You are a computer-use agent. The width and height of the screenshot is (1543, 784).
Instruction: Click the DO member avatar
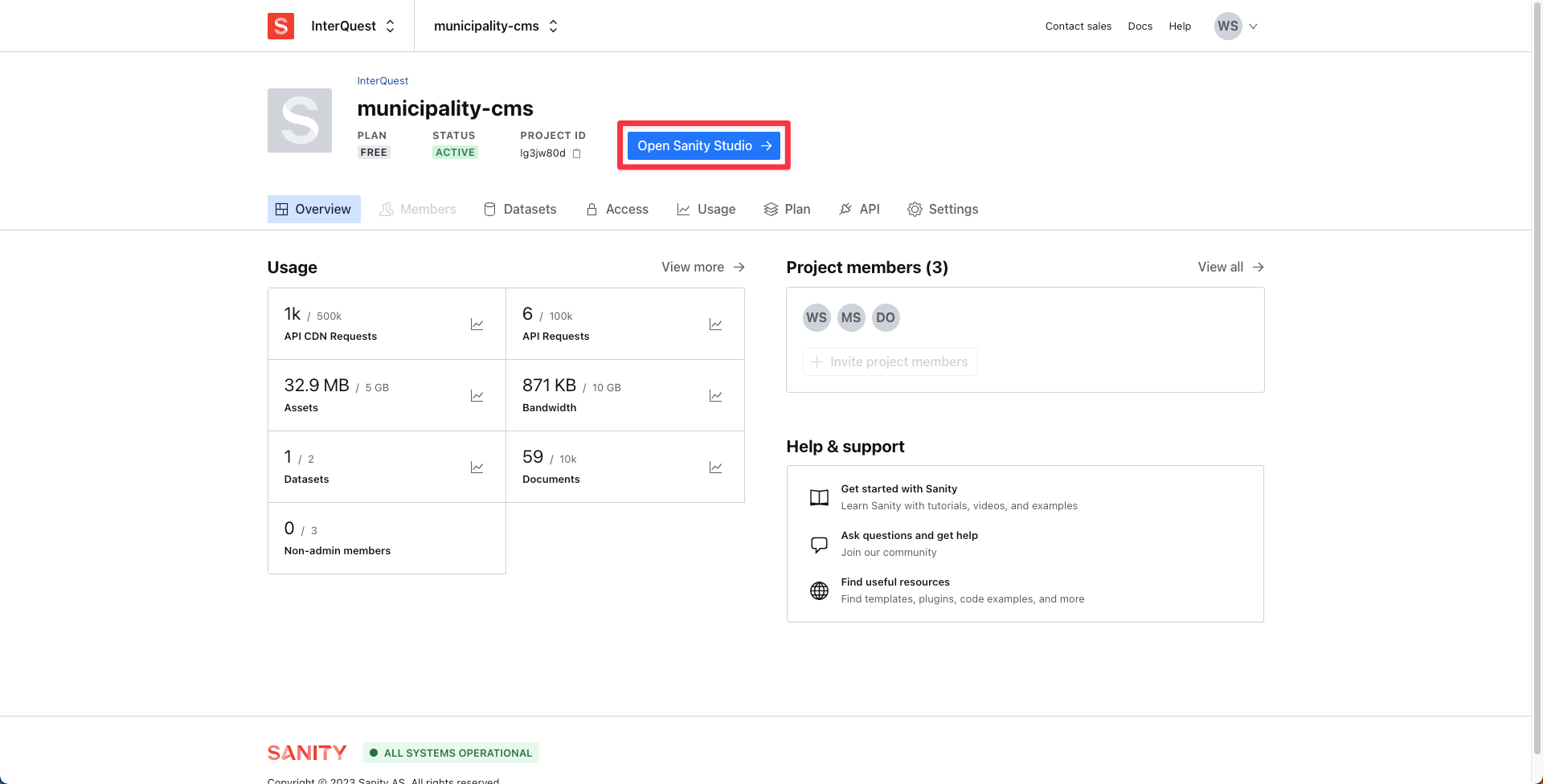(x=885, y=317)
